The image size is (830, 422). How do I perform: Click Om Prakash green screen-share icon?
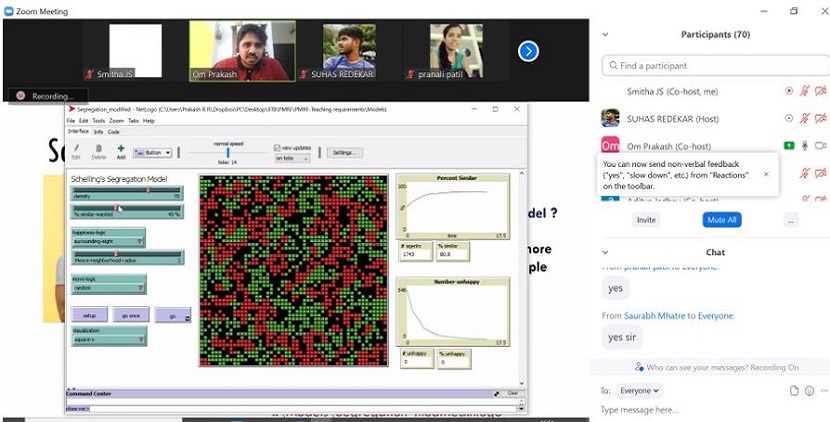[789, 146]
